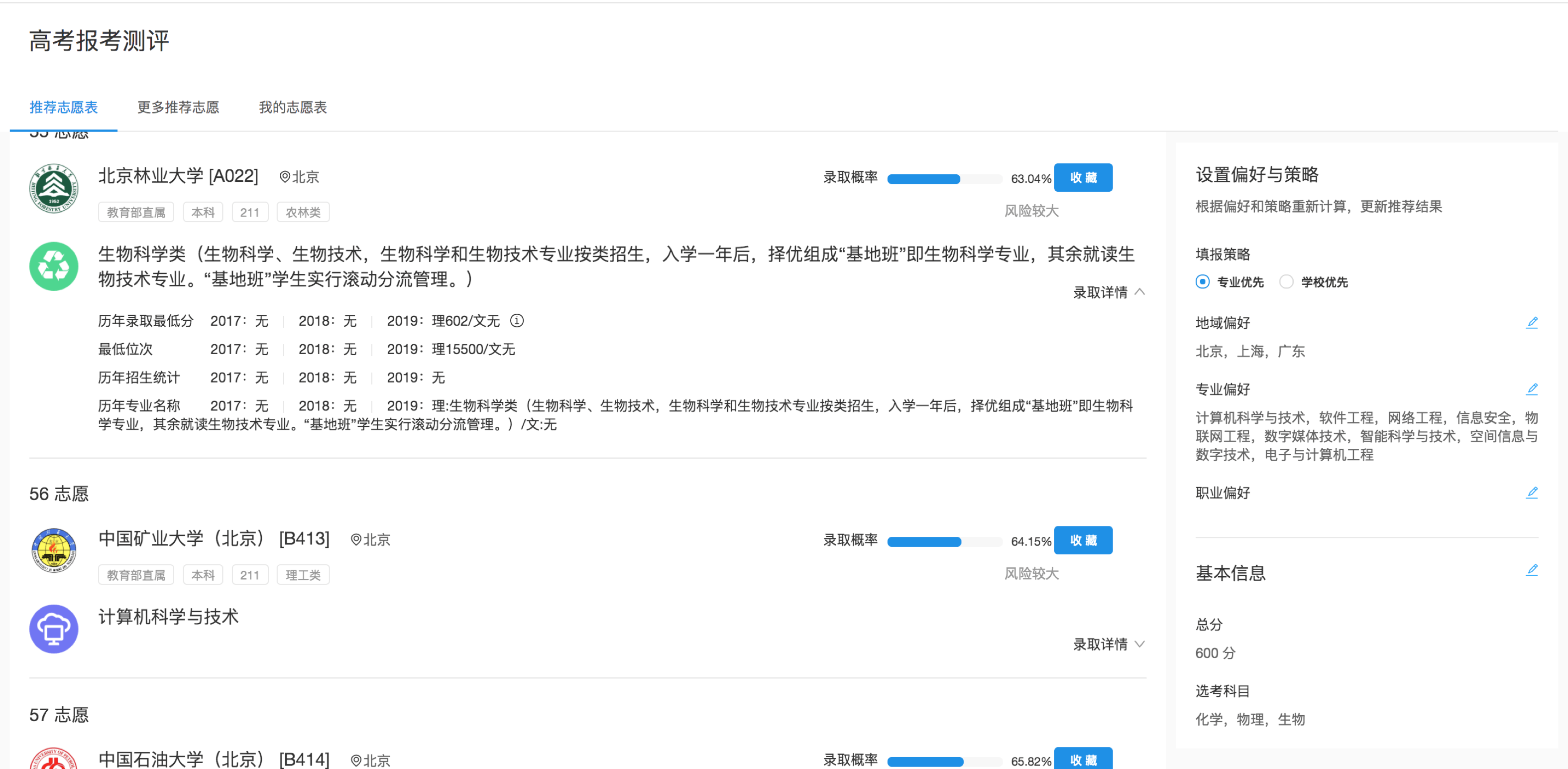This screenshot has height=769, width=1568.
Task: Click the 历年招生统计 row label
Action: (139, 378)
